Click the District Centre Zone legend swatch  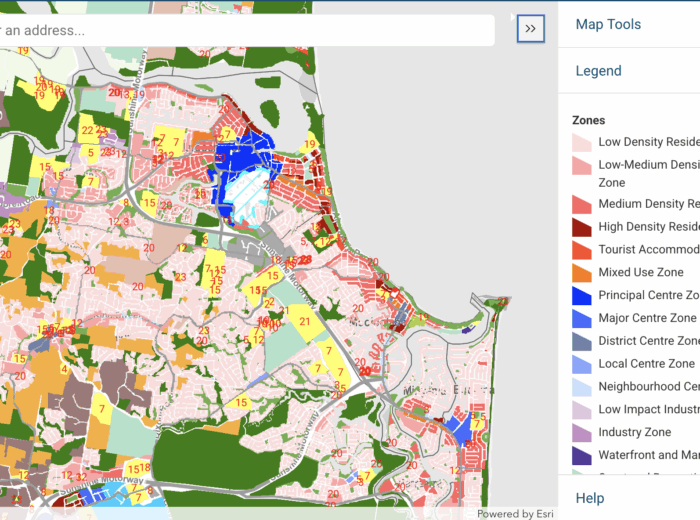[x=582, y=341]
